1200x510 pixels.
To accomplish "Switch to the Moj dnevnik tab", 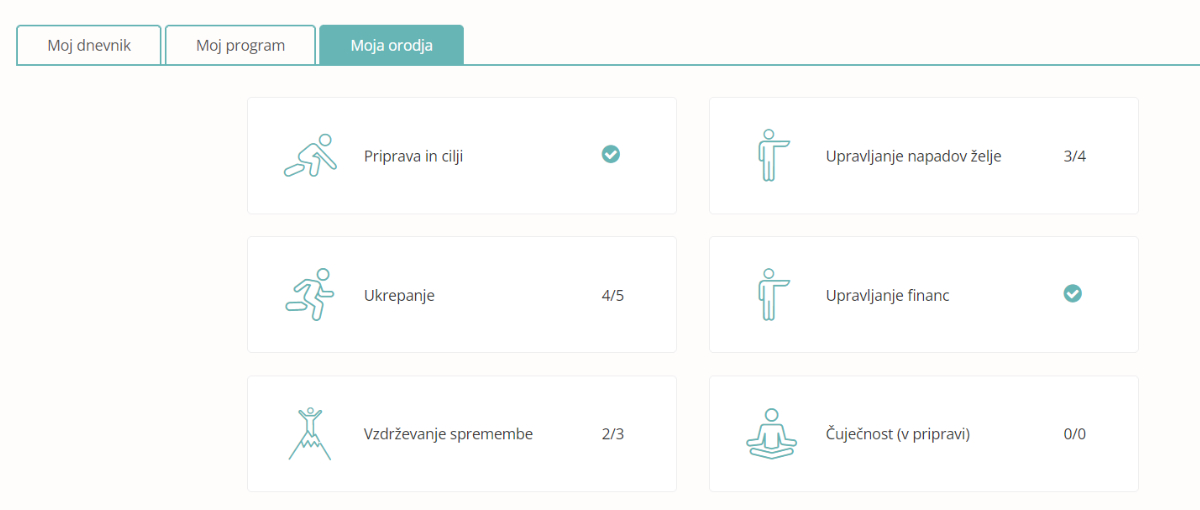I will [89, 45].
